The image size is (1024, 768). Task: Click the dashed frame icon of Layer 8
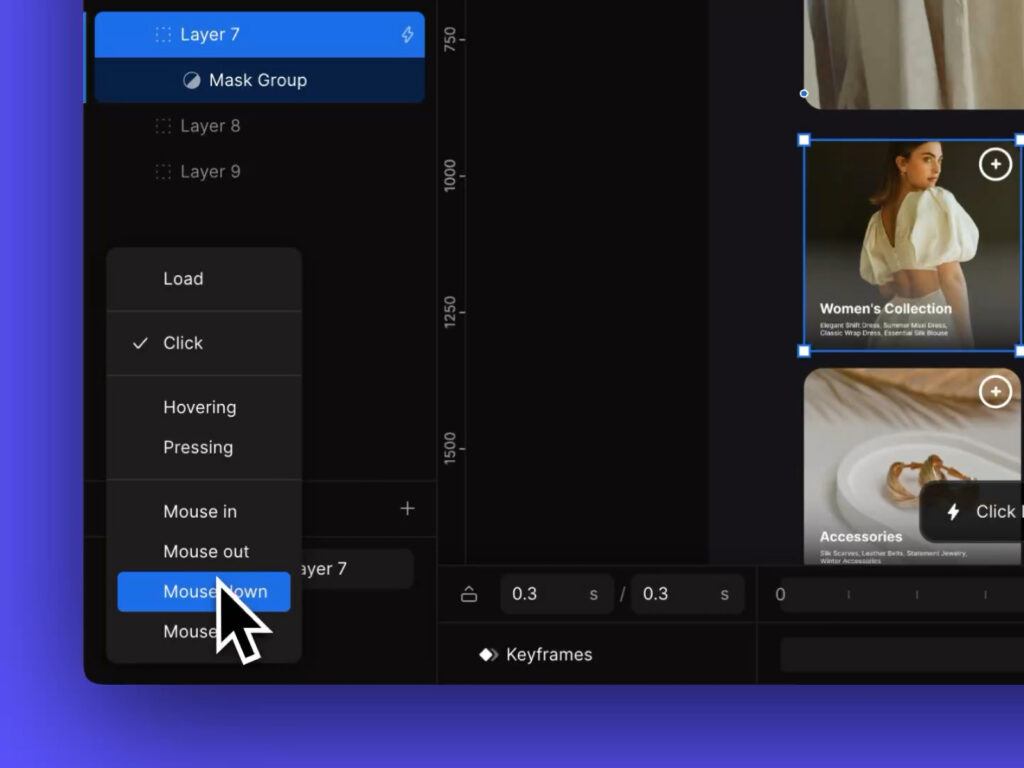click(x=163, y=126)
